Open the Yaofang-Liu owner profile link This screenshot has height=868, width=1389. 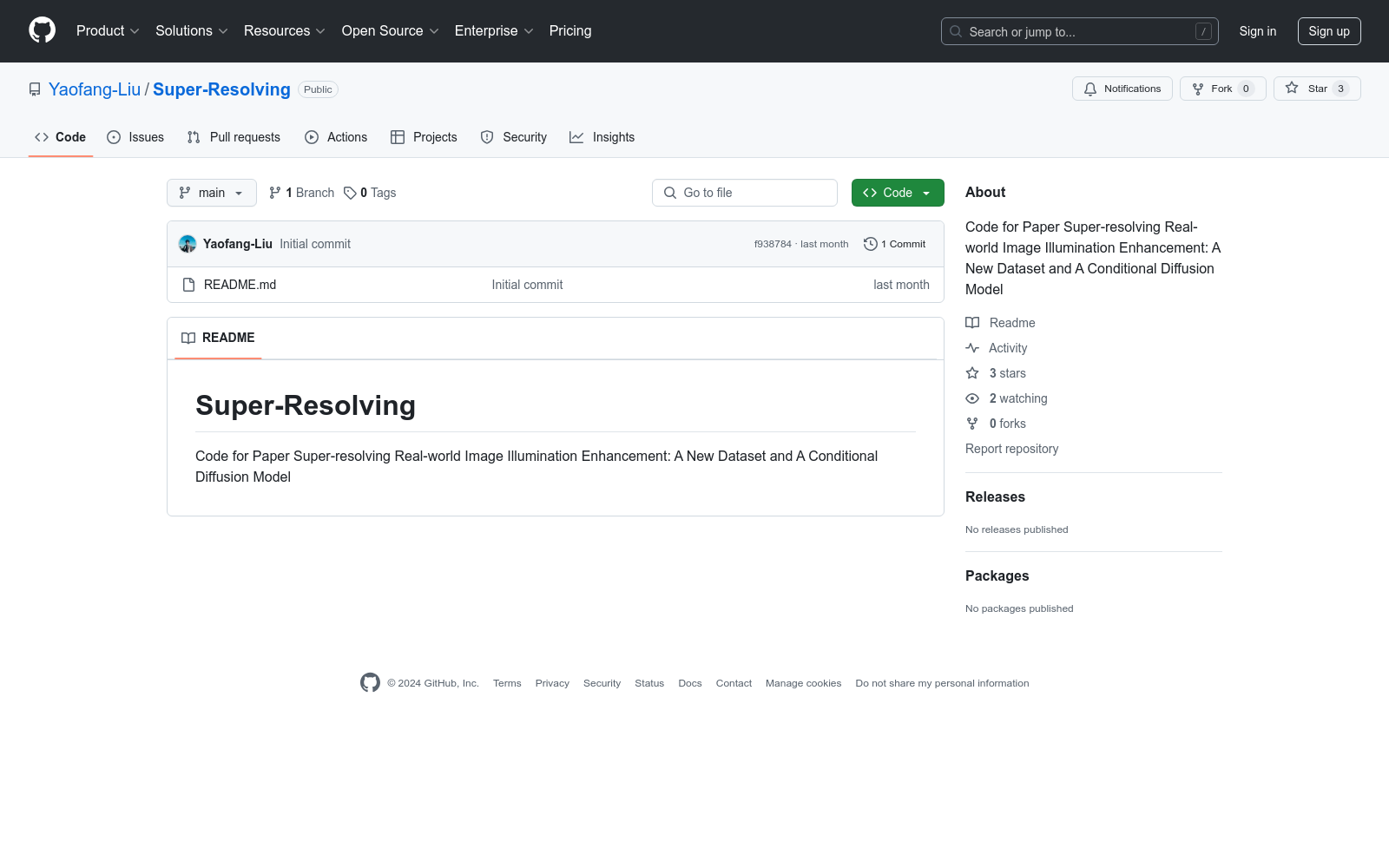pos(95,89)
